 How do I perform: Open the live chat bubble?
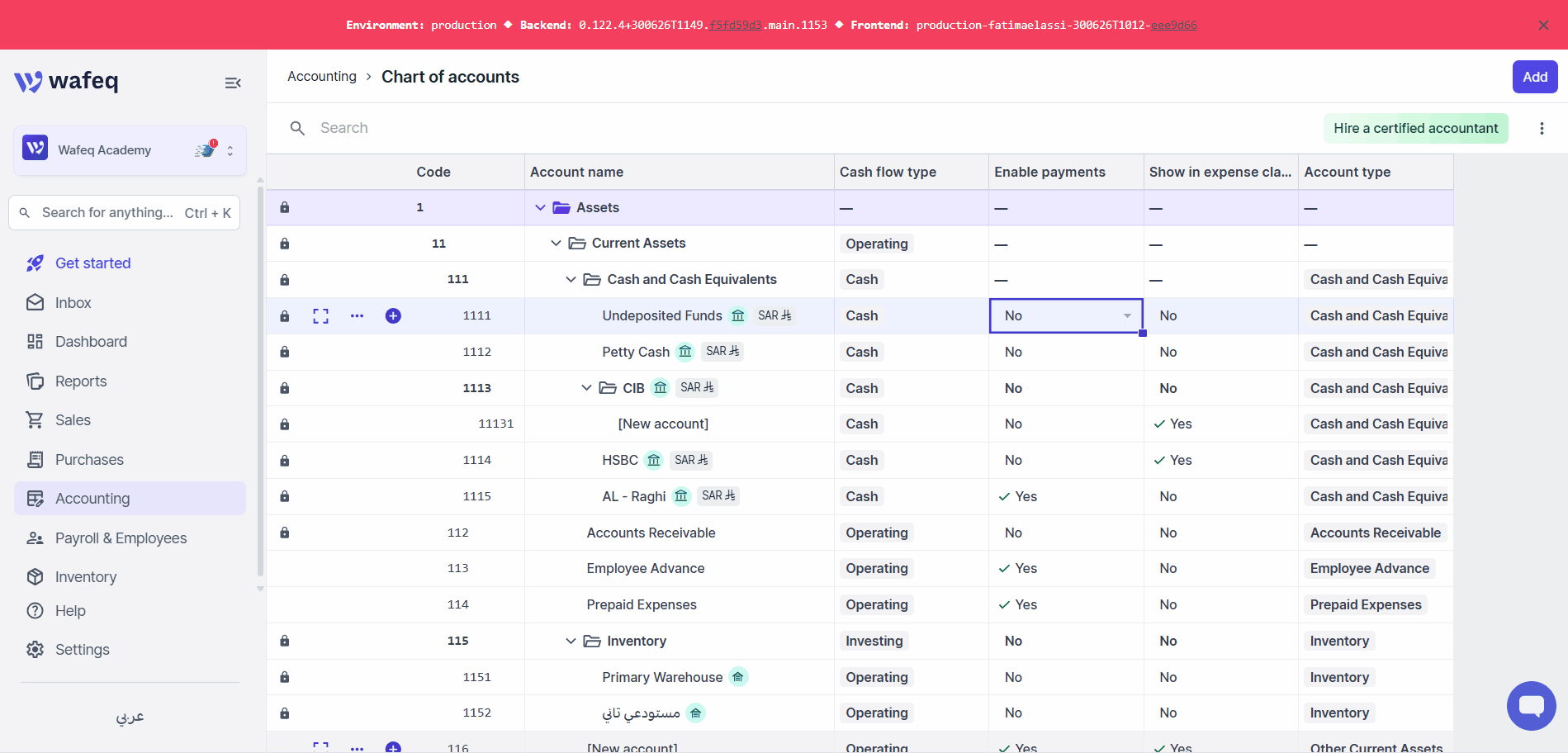[1531, 705]
